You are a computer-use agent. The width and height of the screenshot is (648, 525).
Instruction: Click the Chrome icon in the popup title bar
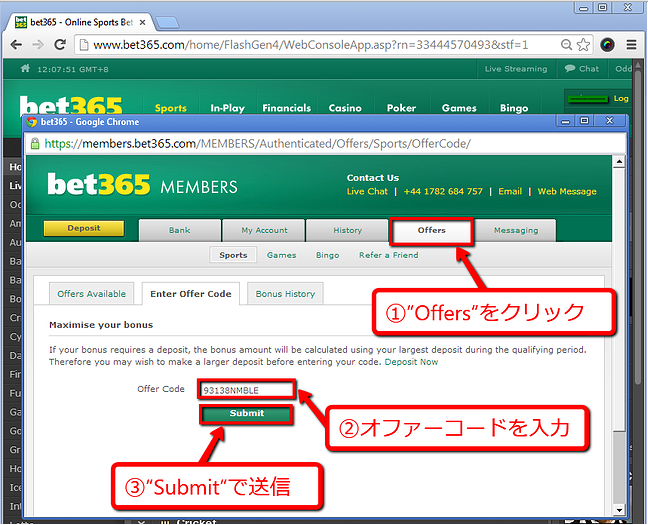click(x=32, y=122)
